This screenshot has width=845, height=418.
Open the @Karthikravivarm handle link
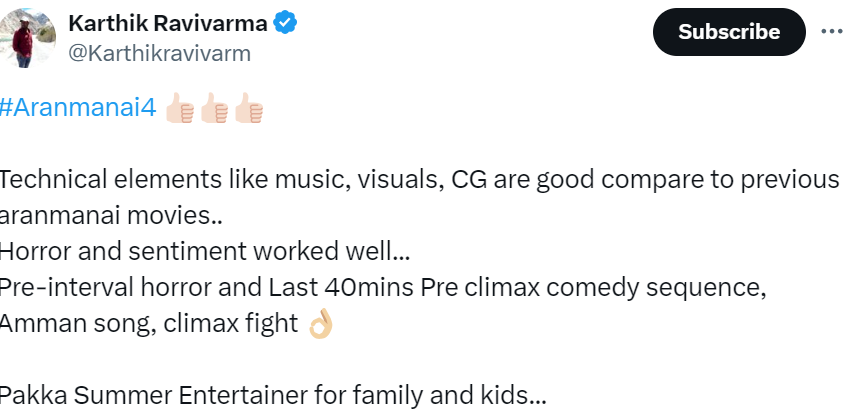point(159,53)
